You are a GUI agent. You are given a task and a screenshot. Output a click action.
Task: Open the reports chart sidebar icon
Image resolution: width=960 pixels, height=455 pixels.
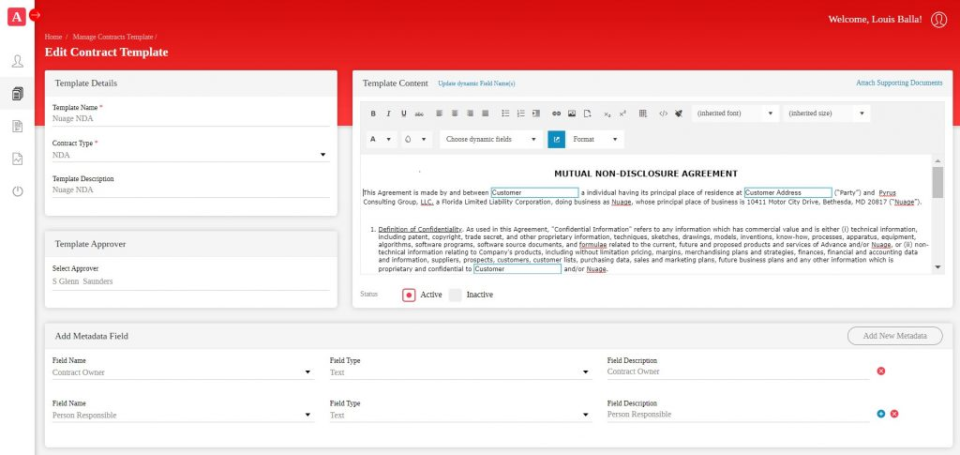(x=17, y=159)
